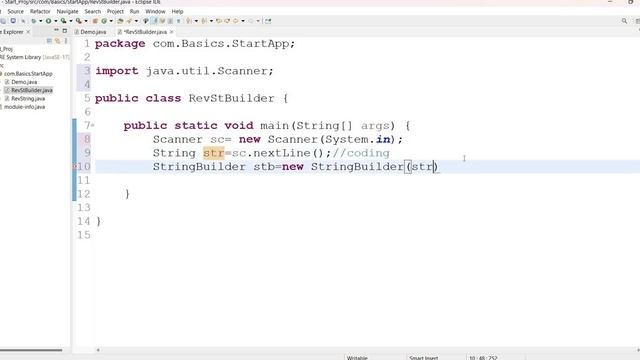Click the magnifier search icon at top right
The image size is (640, 360).
(624, 21)
